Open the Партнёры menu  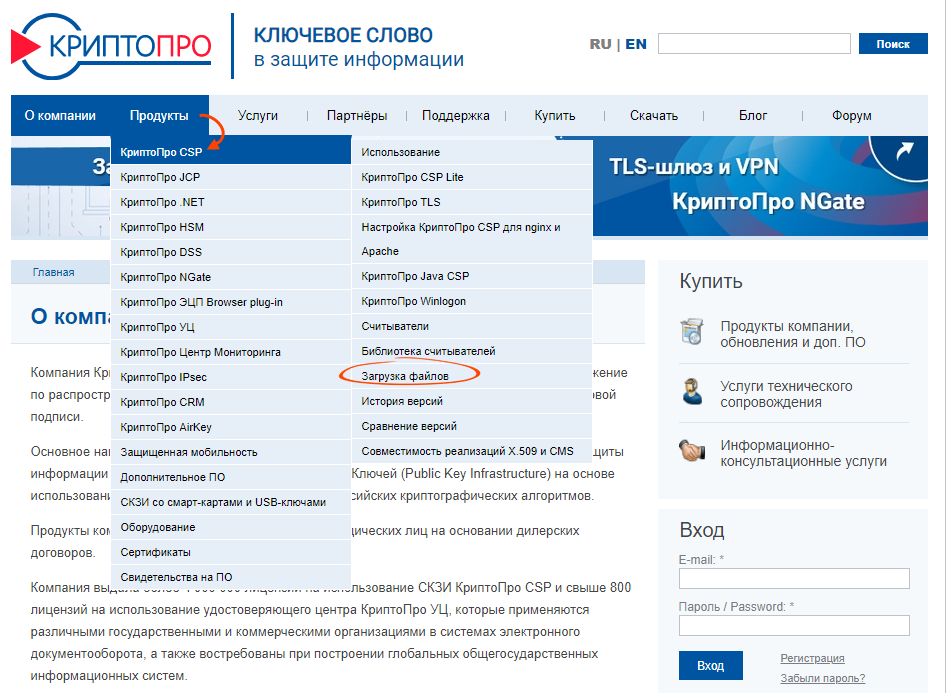[x=357, y=115]
